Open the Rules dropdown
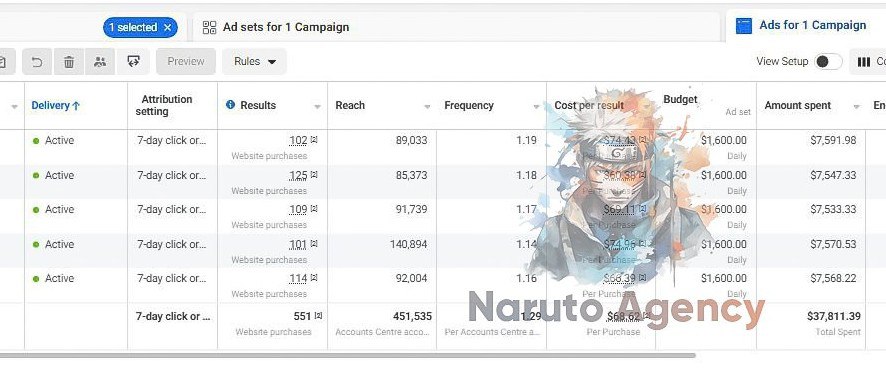 coord(254,62)
